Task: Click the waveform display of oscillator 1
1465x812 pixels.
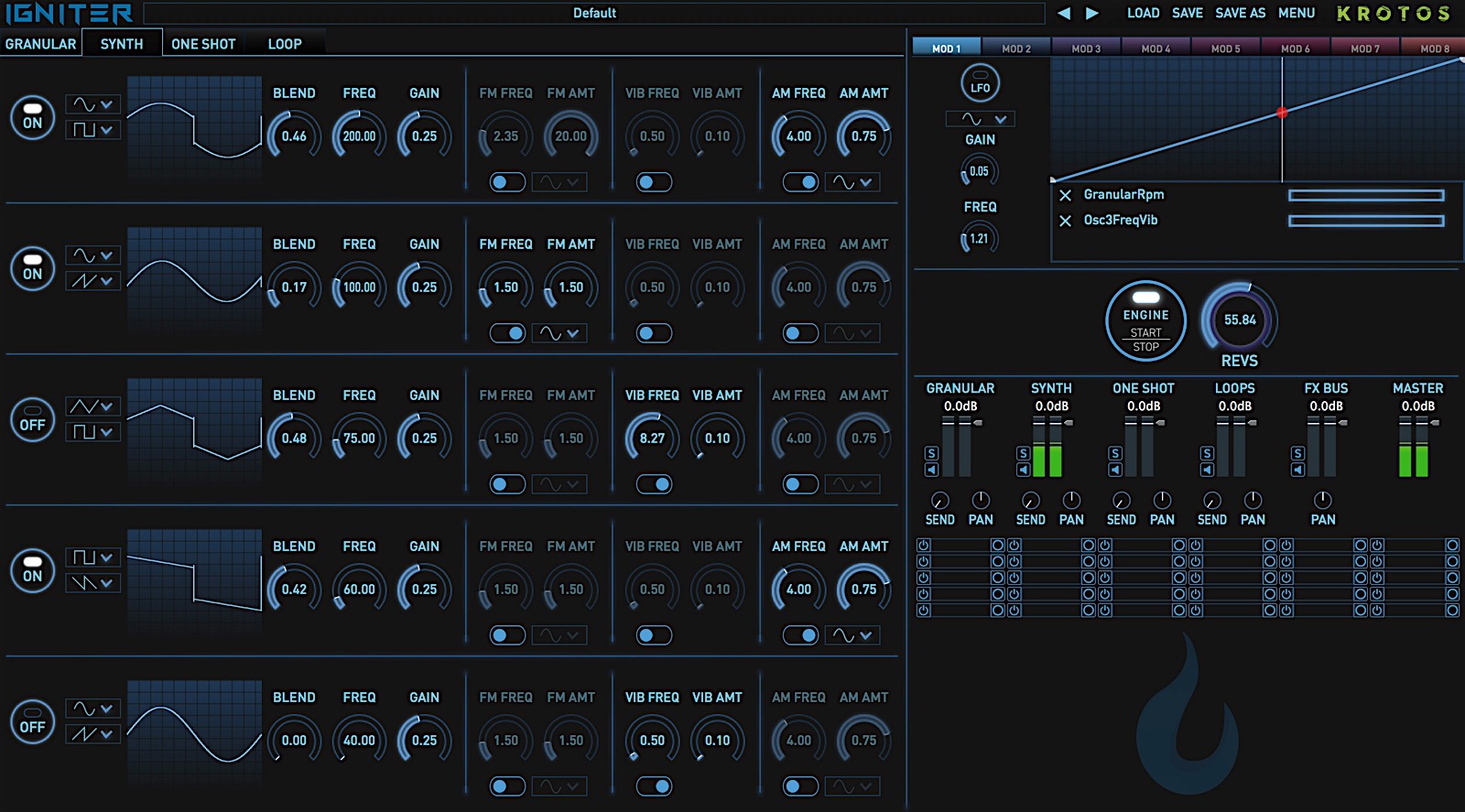Action: (x=194, y=126)
